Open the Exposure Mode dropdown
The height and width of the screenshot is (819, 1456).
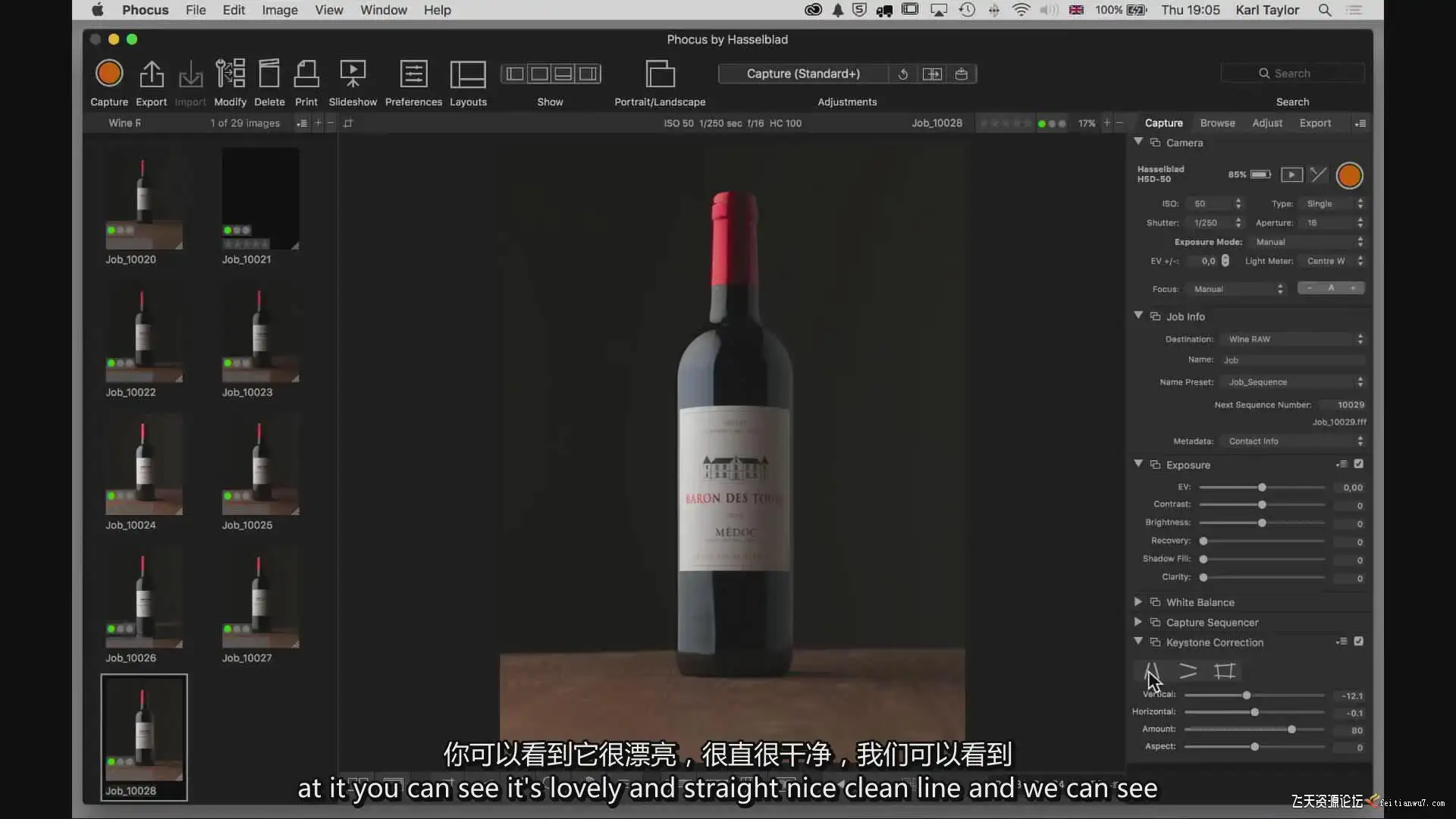[x=1307, y=242]
